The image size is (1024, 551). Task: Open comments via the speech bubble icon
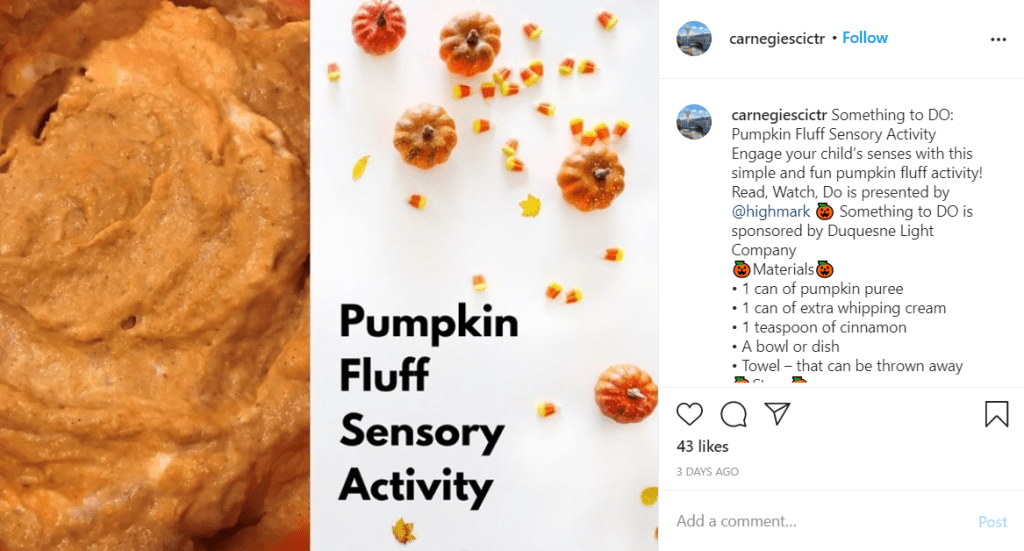coord(734,414)
